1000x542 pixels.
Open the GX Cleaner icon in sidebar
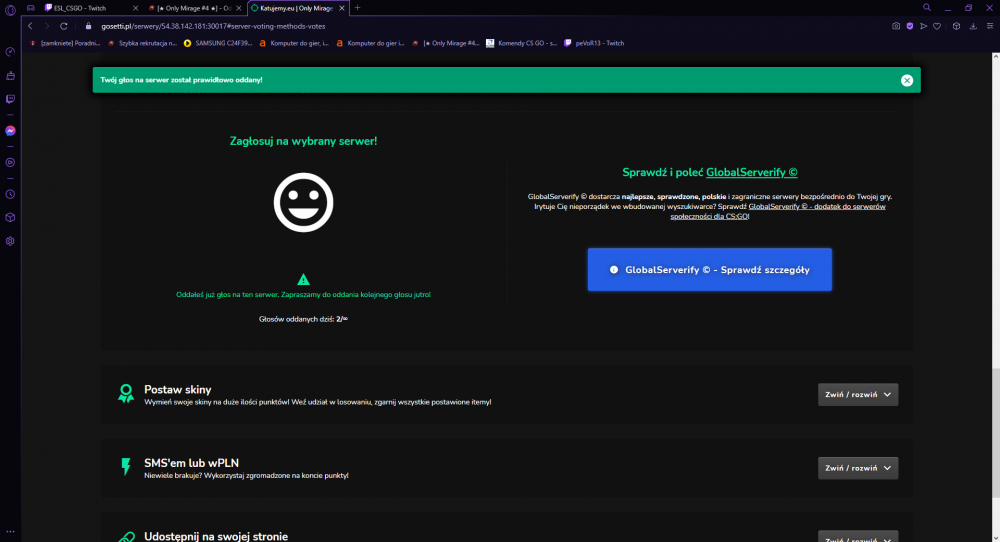coord(10,76)
